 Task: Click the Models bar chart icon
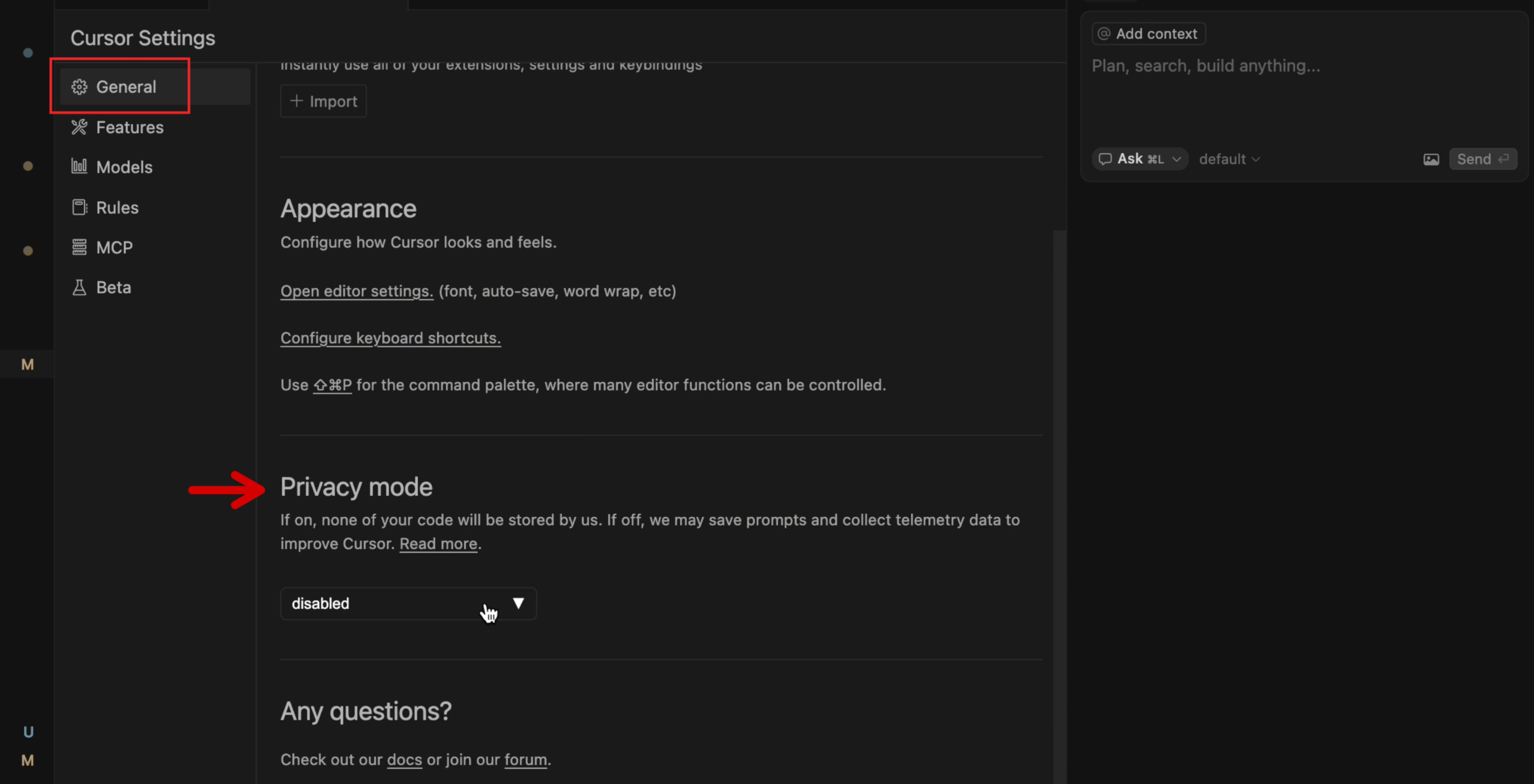[x=79, y=167]
